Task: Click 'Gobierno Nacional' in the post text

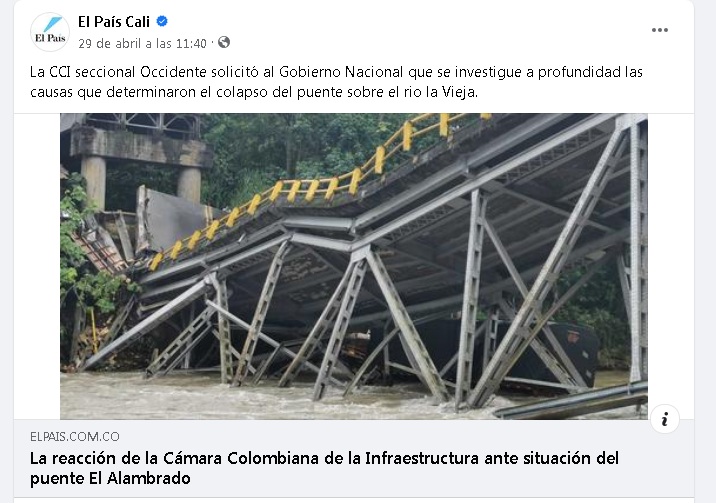Action: [341, 72]
